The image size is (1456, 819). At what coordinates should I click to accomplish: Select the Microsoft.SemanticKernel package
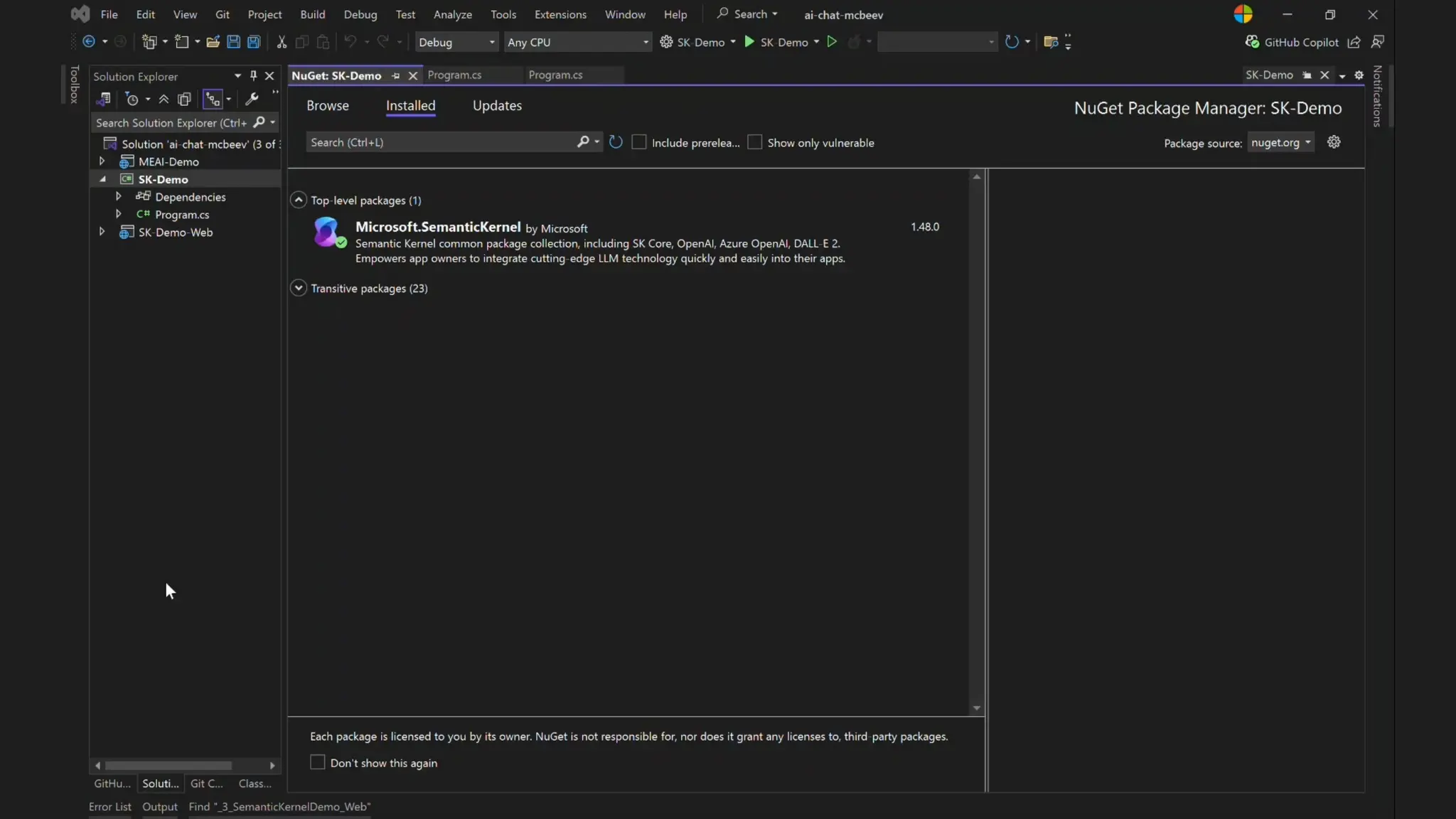point(438,227)
